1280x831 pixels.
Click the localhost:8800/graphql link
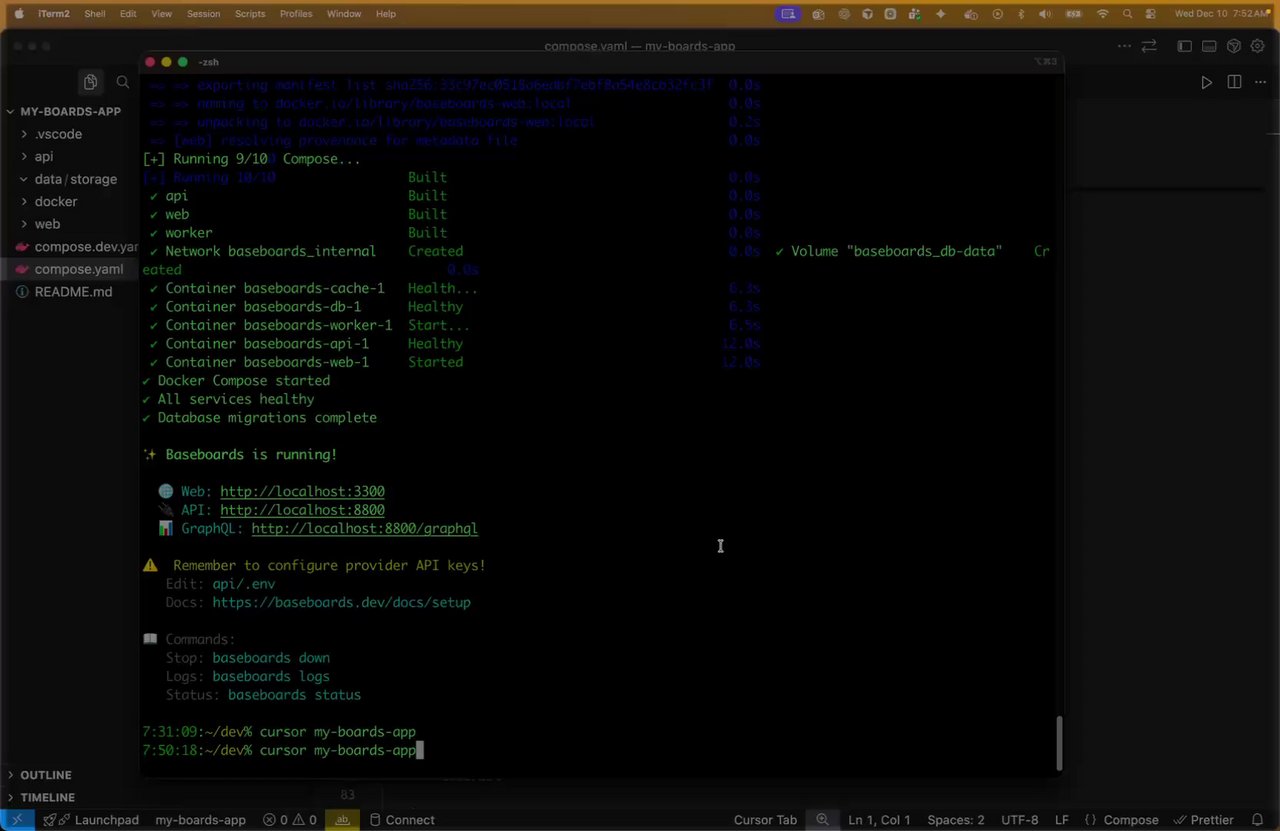pyautogui.click(x=364, y=528)
